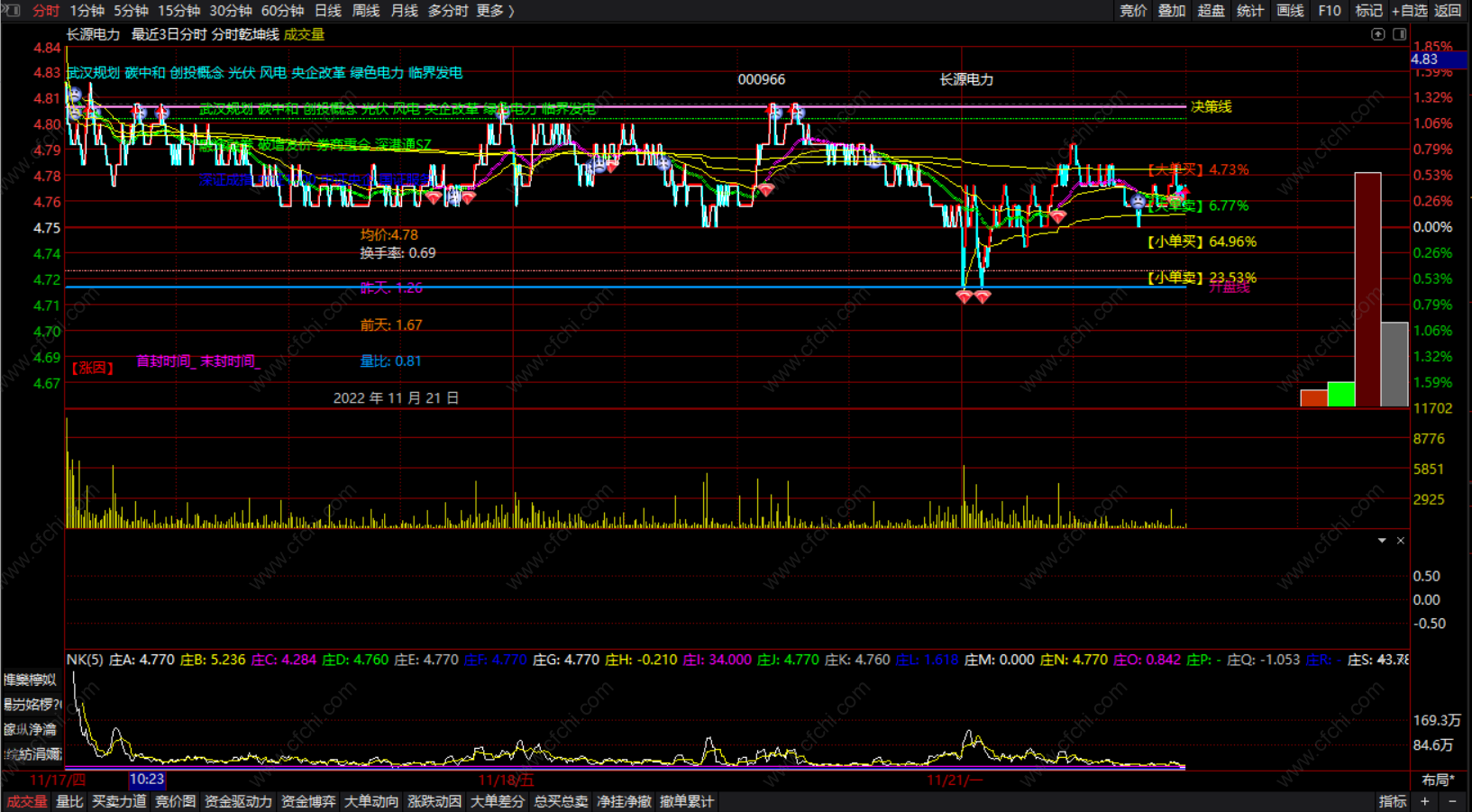
Task: Switch to 分时 intraday view
Action: [x=46, y=11]
